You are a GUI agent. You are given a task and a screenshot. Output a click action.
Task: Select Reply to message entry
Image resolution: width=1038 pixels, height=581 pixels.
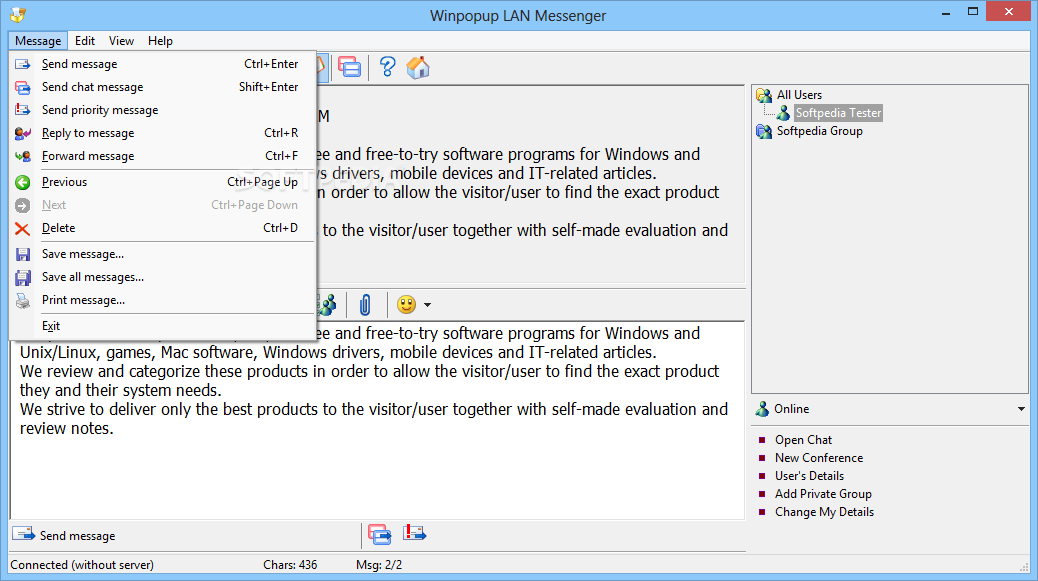[164, 133]
